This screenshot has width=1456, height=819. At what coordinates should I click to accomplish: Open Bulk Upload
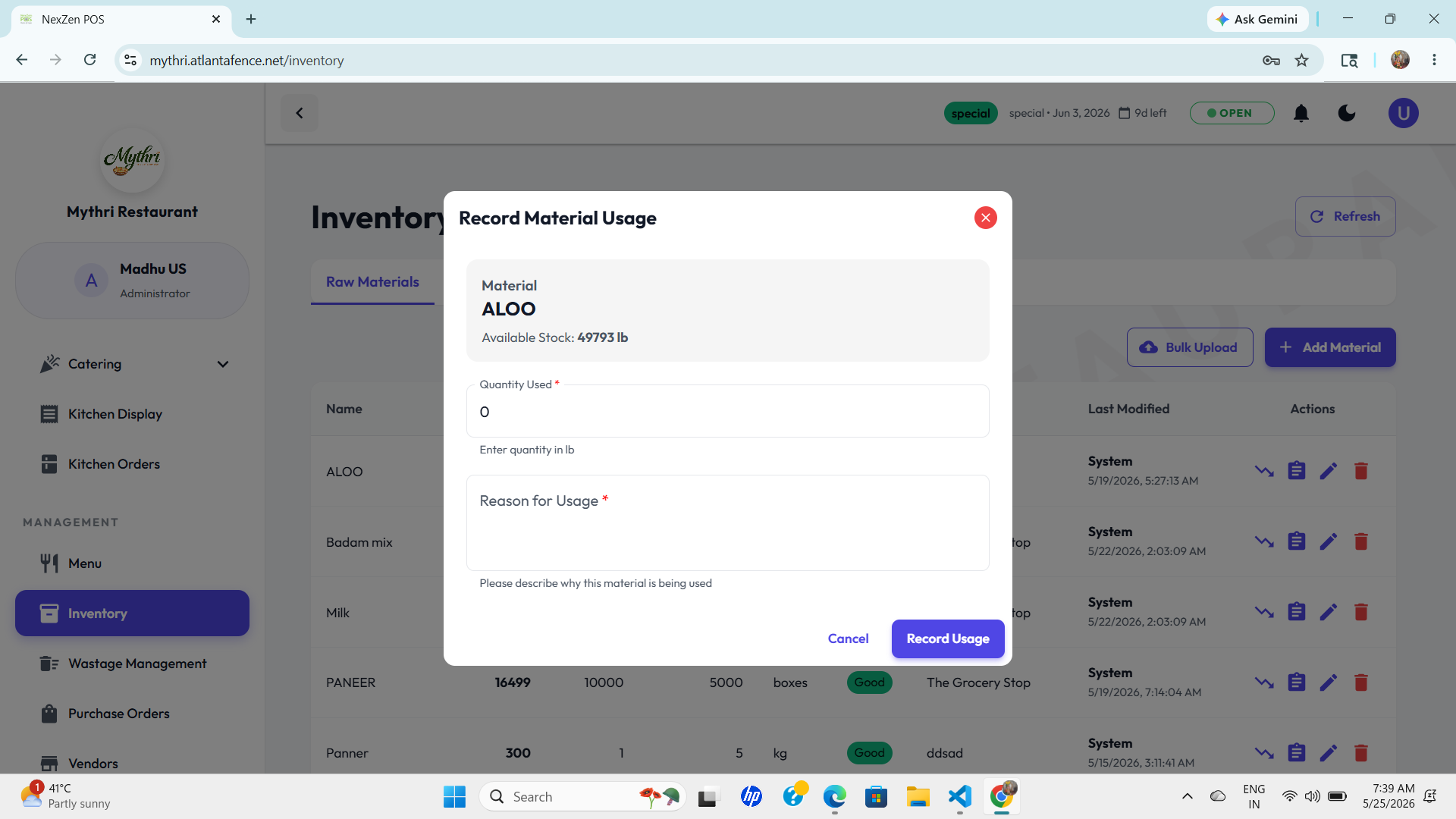click(x=1190, y=347)
